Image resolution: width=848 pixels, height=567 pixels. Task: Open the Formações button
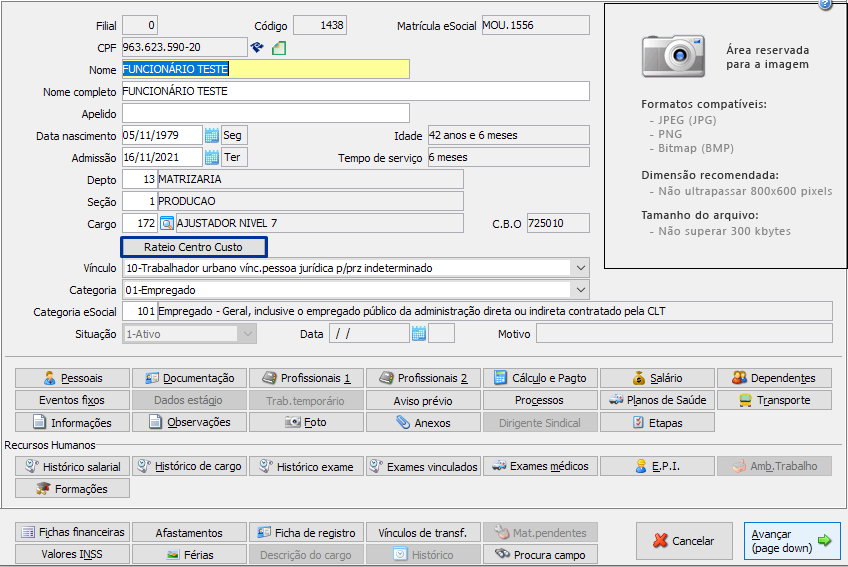72,489
